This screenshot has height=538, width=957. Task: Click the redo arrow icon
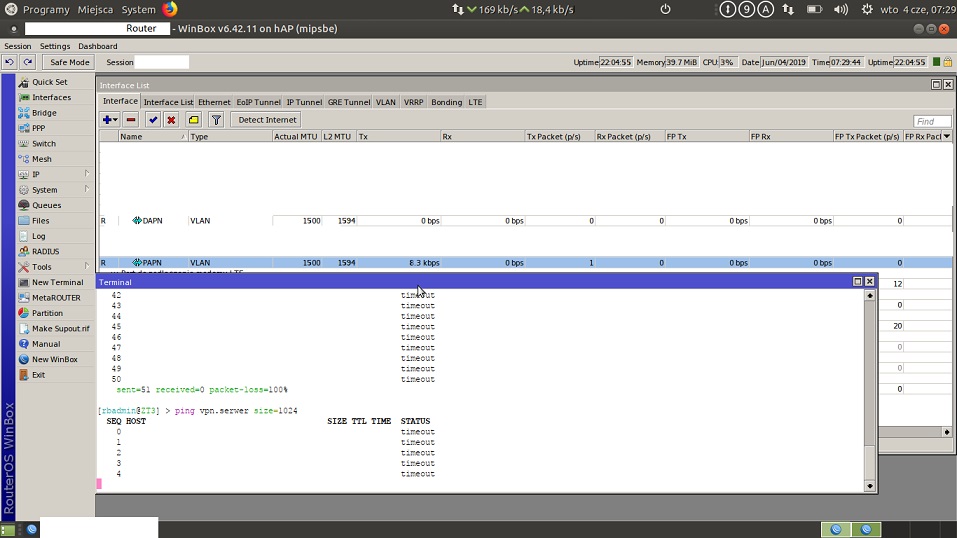click(28, 62)
